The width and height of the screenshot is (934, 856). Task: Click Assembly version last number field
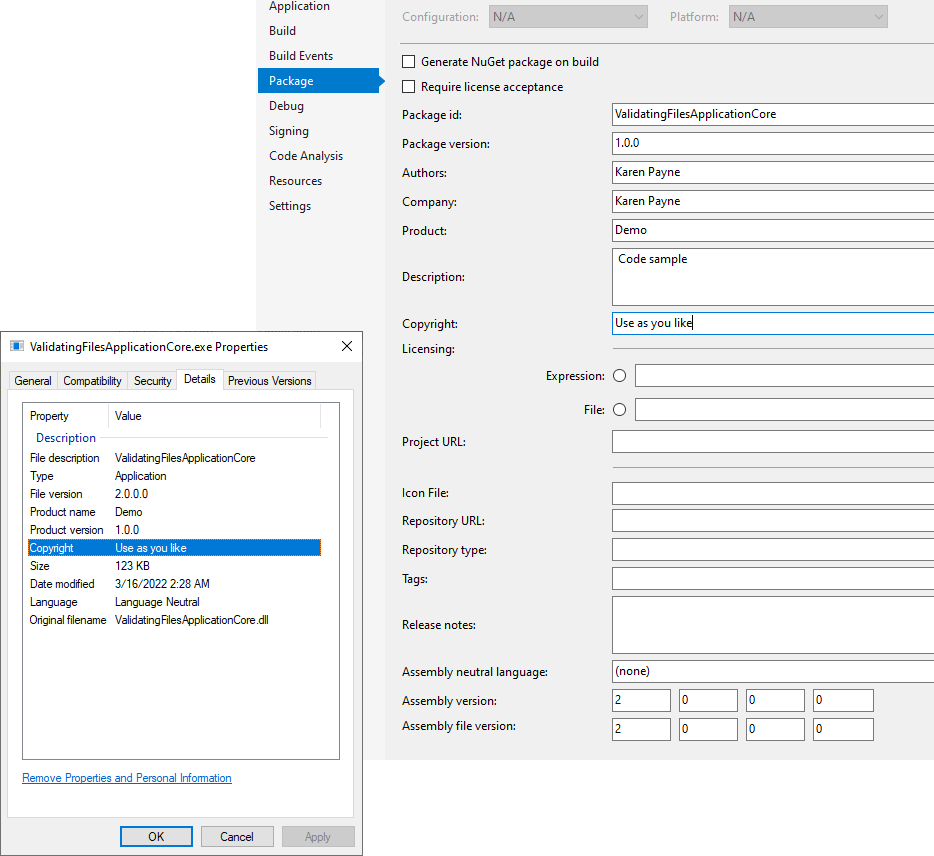click(843, 701)
